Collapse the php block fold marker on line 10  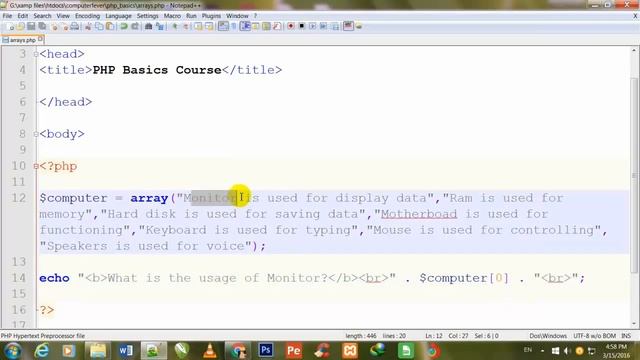click(x=36, y=166)
